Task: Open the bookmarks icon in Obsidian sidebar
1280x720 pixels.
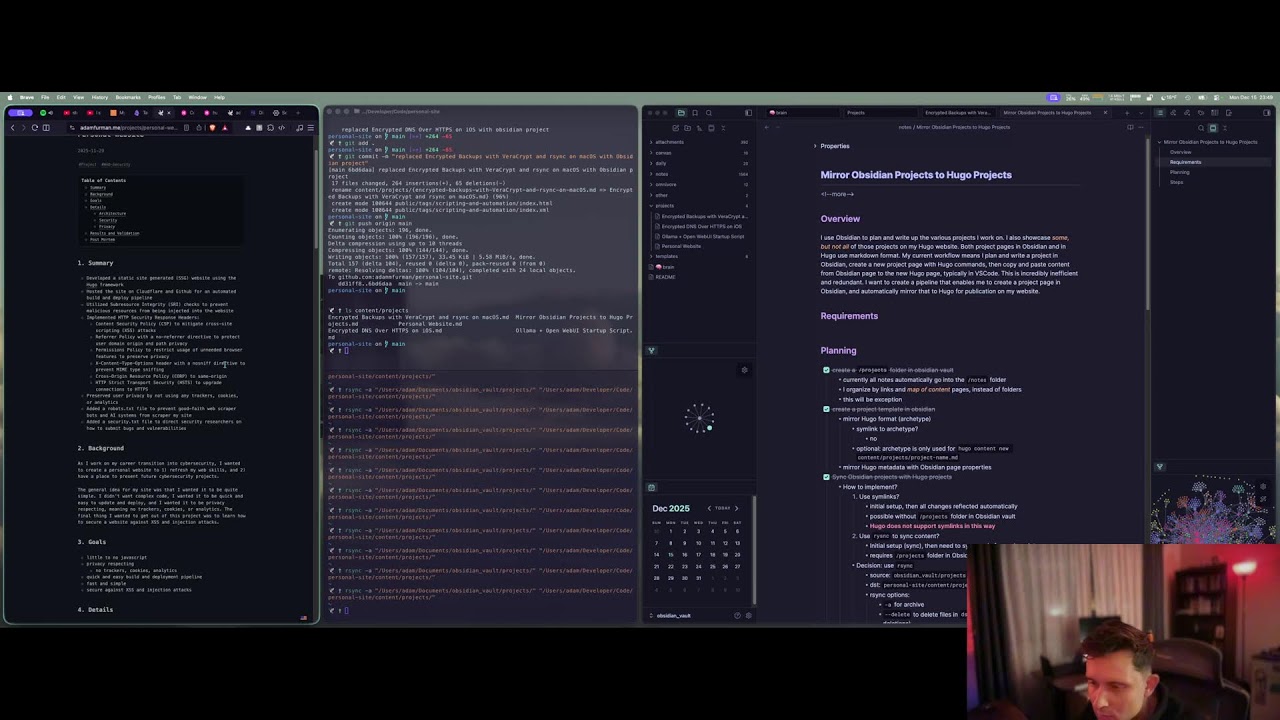Action: tap(695, 113)
